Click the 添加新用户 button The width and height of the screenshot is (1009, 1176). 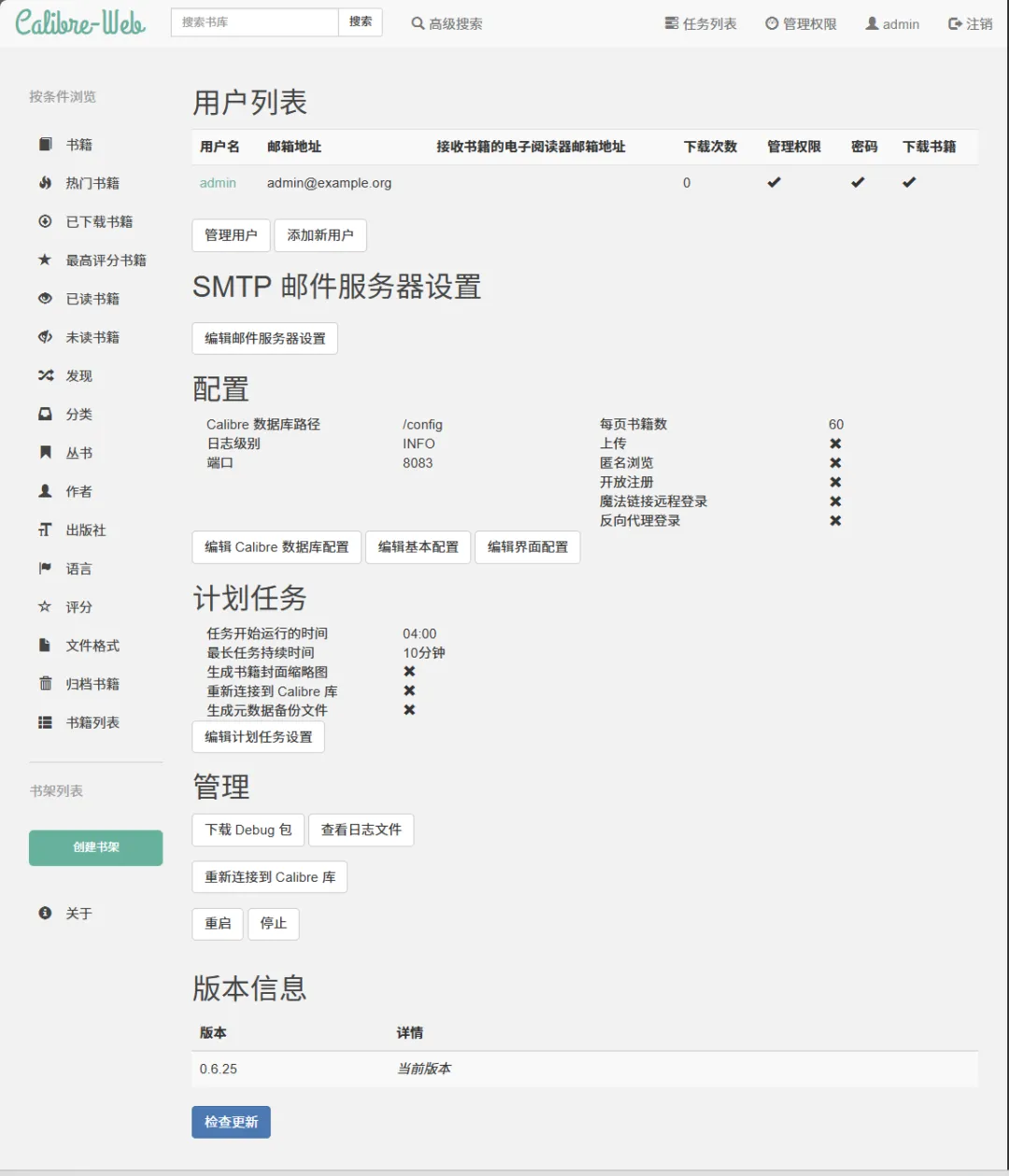coord(320,235)
